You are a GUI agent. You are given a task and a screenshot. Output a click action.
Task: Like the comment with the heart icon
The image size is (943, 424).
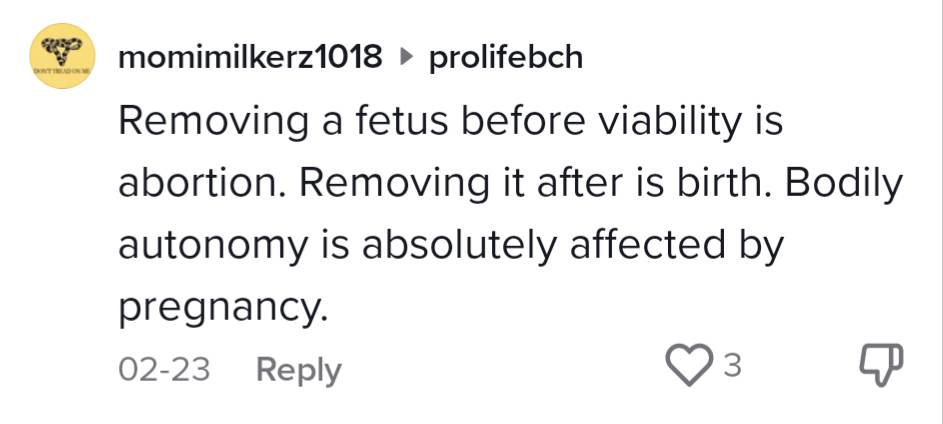tap(687, 367)
